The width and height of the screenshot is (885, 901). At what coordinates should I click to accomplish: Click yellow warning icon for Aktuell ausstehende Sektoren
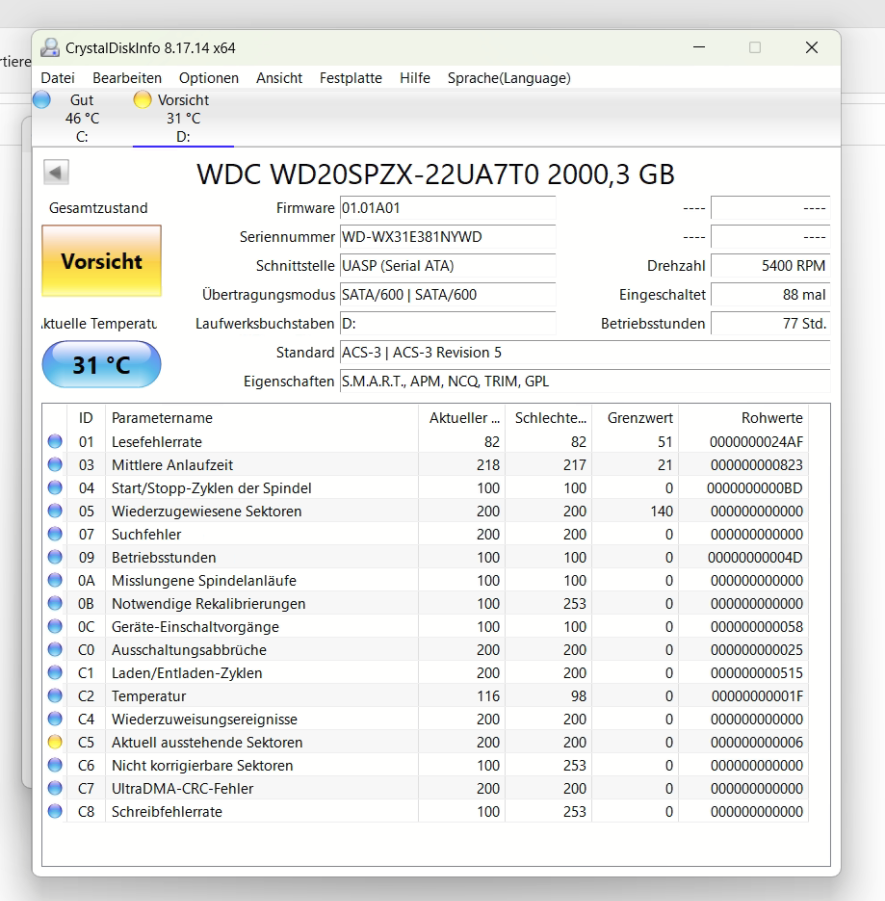(55, 742)
